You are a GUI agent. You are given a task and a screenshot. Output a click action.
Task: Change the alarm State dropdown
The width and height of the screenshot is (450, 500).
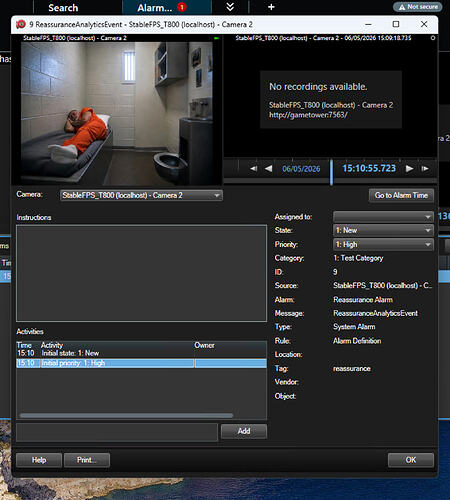coord(383,230)
